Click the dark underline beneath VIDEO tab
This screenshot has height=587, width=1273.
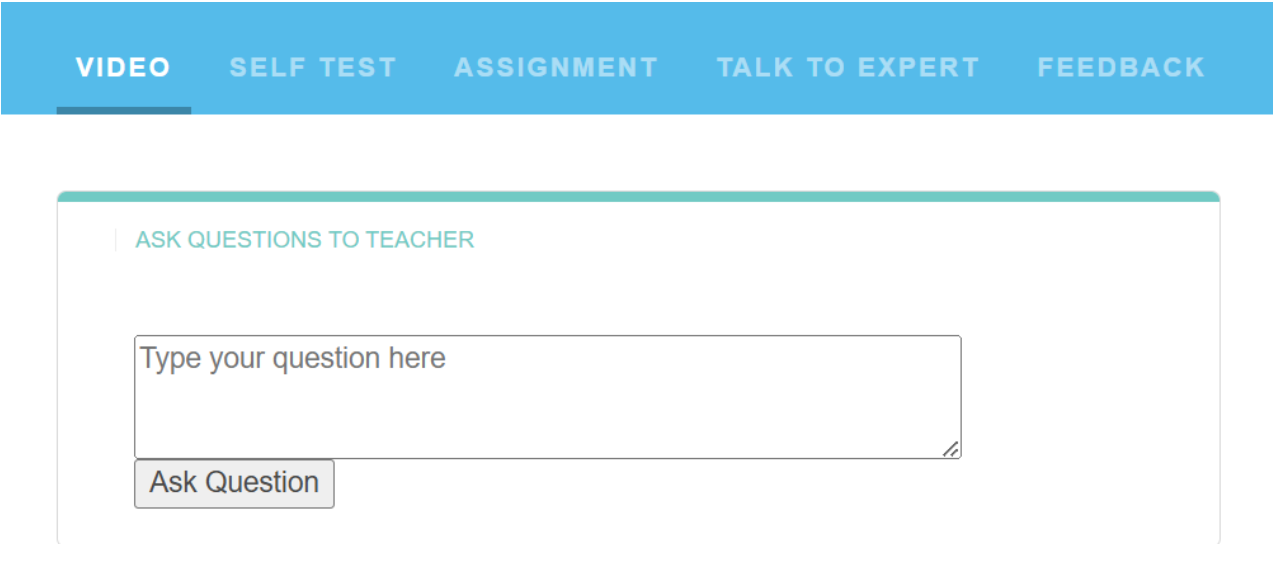pyautogui.click(x=123, y=110)
